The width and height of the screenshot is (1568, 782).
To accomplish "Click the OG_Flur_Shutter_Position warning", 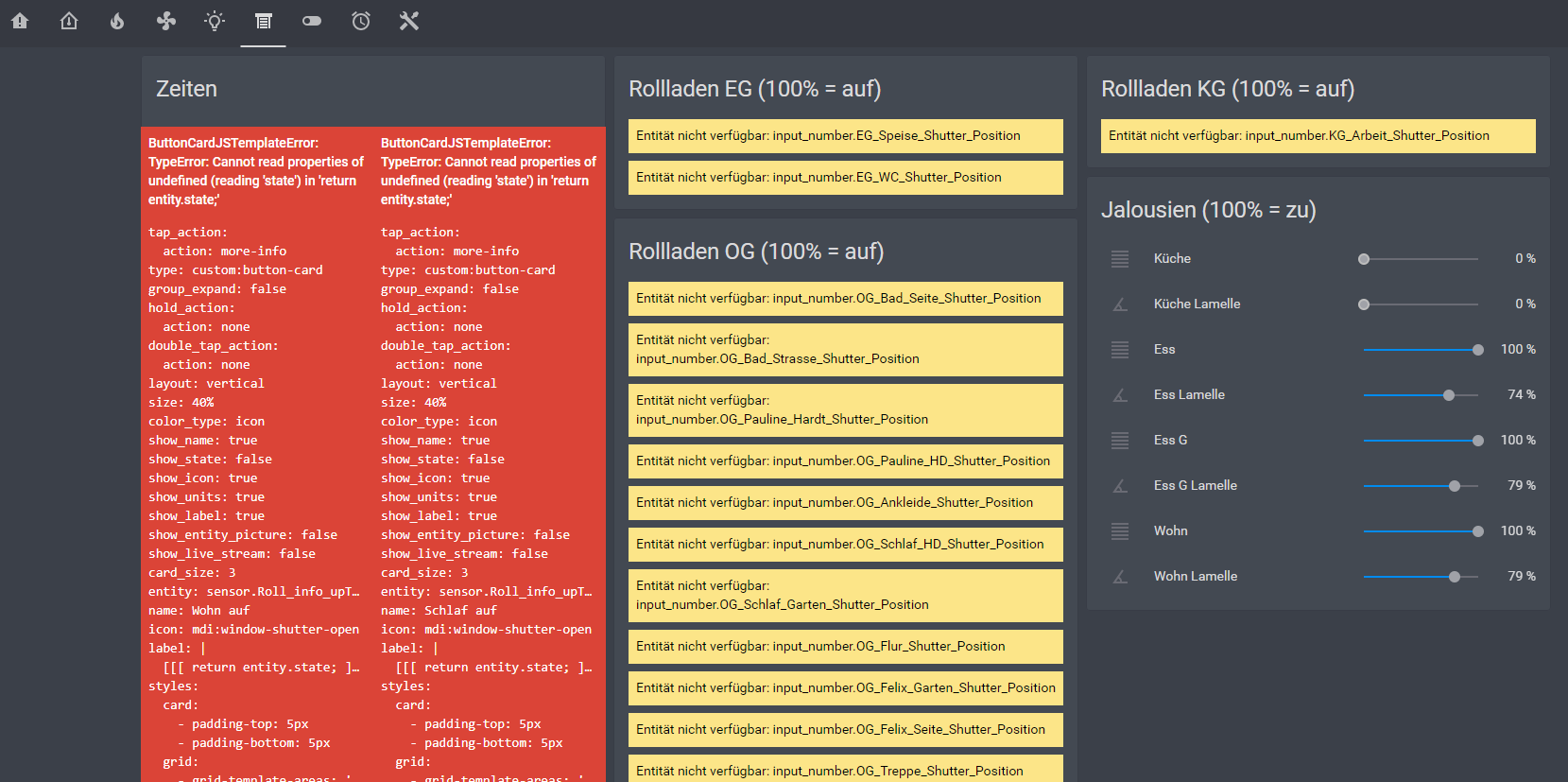I will pyautogui.click(x=846, y=647).
